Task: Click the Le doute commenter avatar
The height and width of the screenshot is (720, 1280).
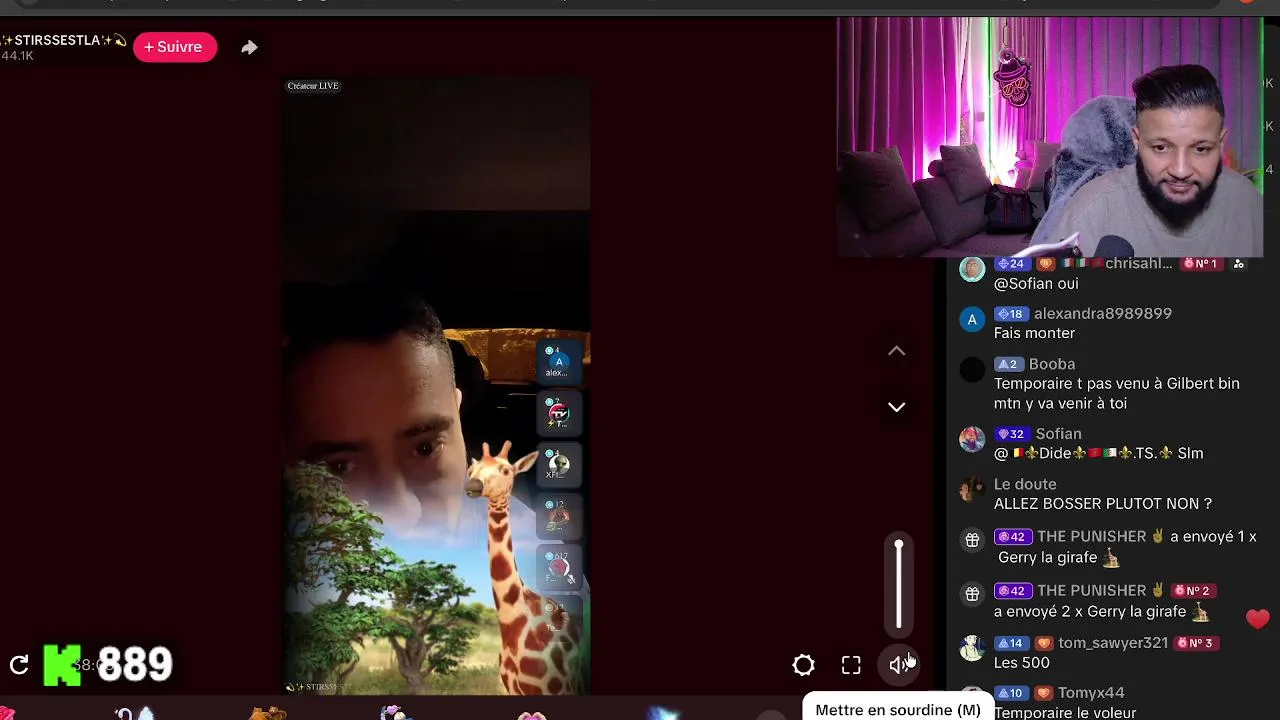Action: coord(972,490)
